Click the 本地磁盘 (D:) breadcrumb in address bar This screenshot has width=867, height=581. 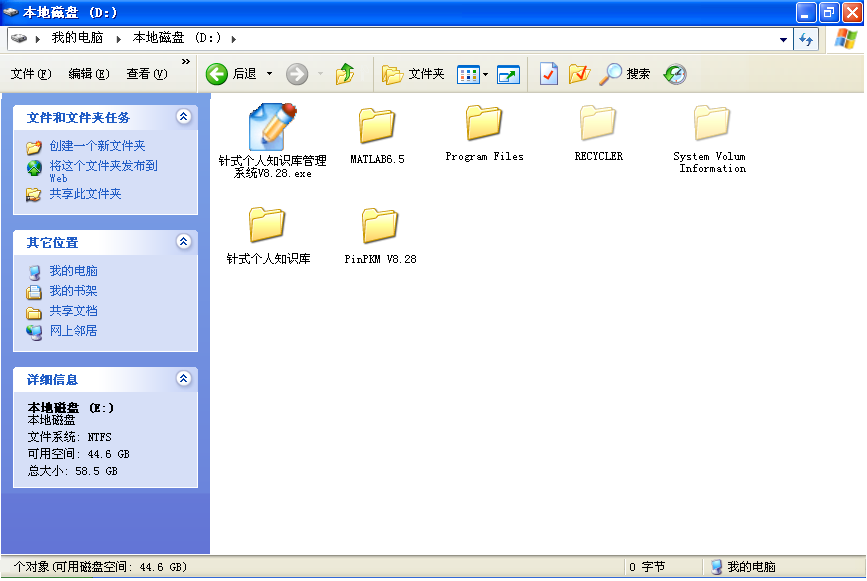177,38
